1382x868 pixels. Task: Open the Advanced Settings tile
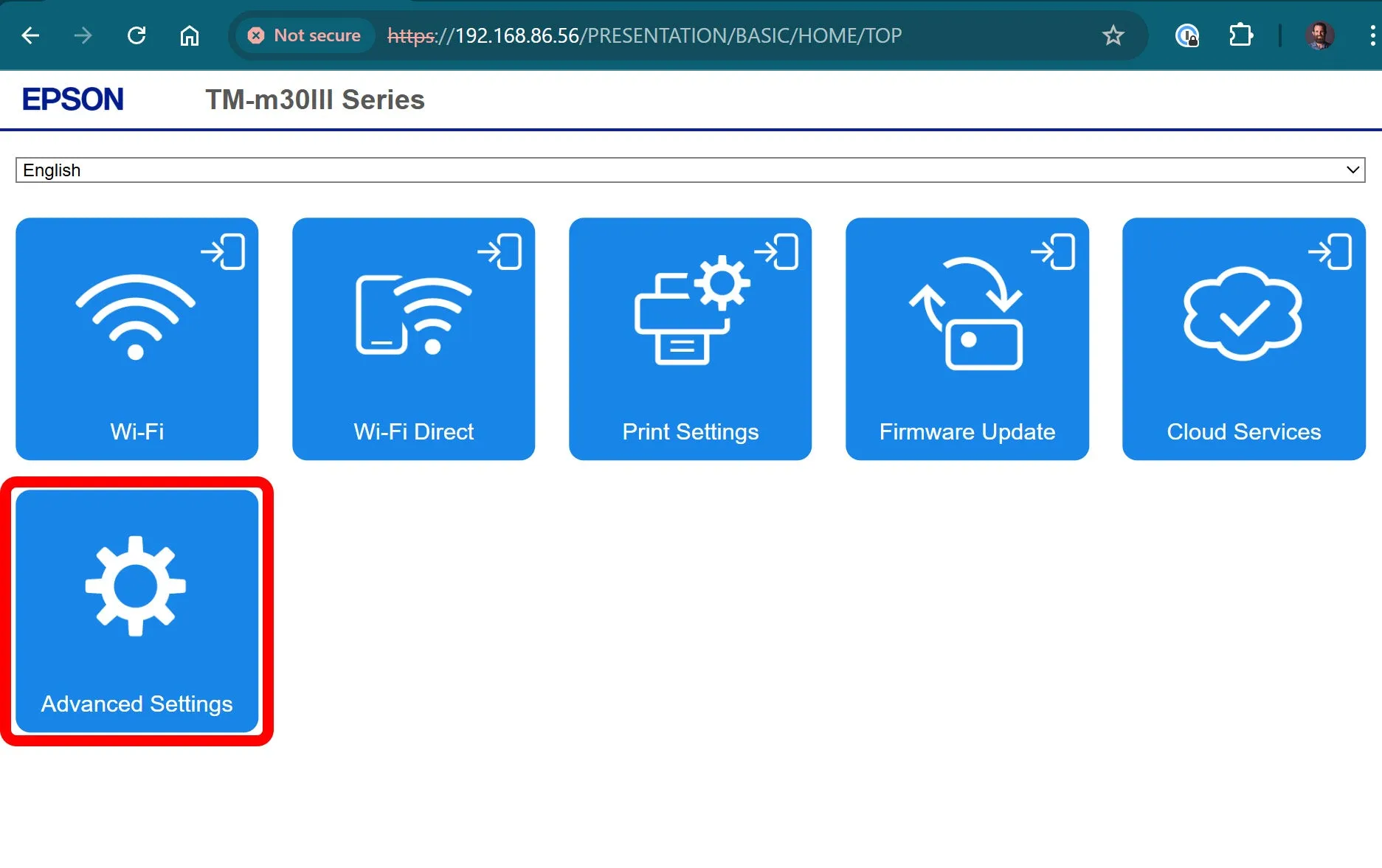pos(137,611)
